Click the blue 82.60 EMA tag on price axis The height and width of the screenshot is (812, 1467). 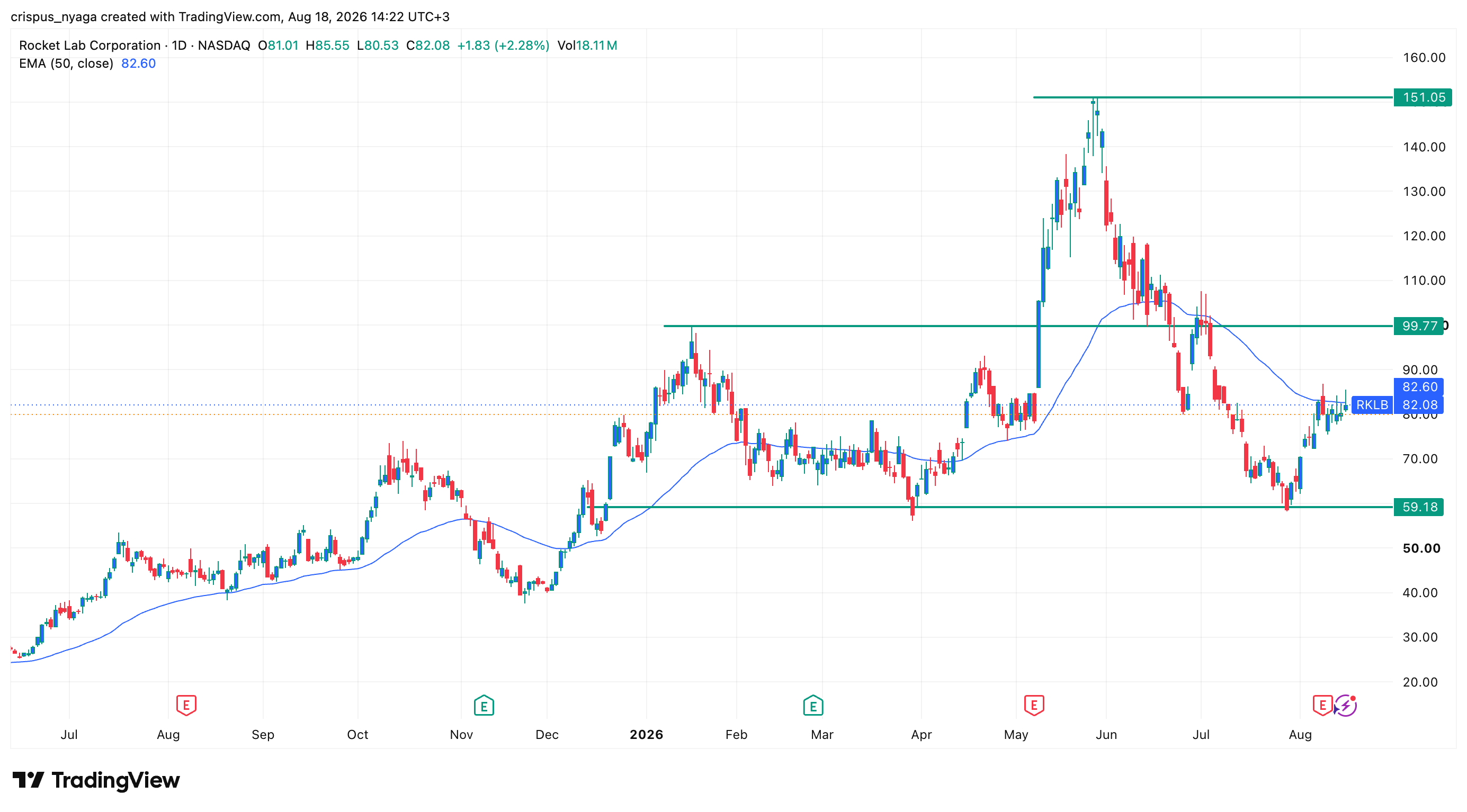point(1419,387)
